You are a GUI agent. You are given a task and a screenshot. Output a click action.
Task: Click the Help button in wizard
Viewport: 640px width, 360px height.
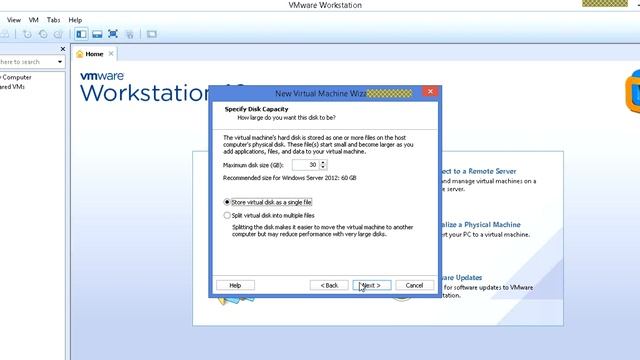[x=235, y=285]
